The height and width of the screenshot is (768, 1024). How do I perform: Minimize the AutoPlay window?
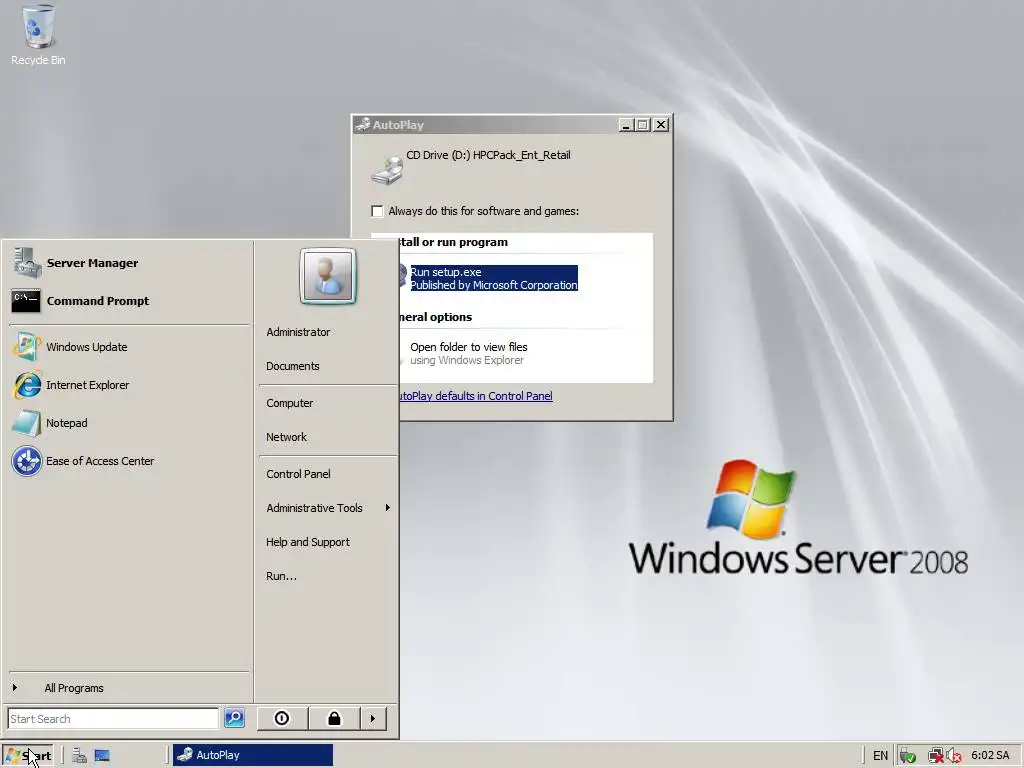(x=626, y=125)
